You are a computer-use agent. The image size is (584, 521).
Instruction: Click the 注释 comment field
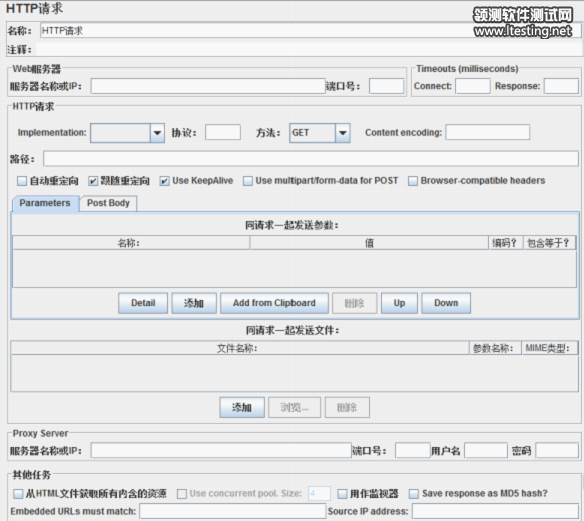308,50
